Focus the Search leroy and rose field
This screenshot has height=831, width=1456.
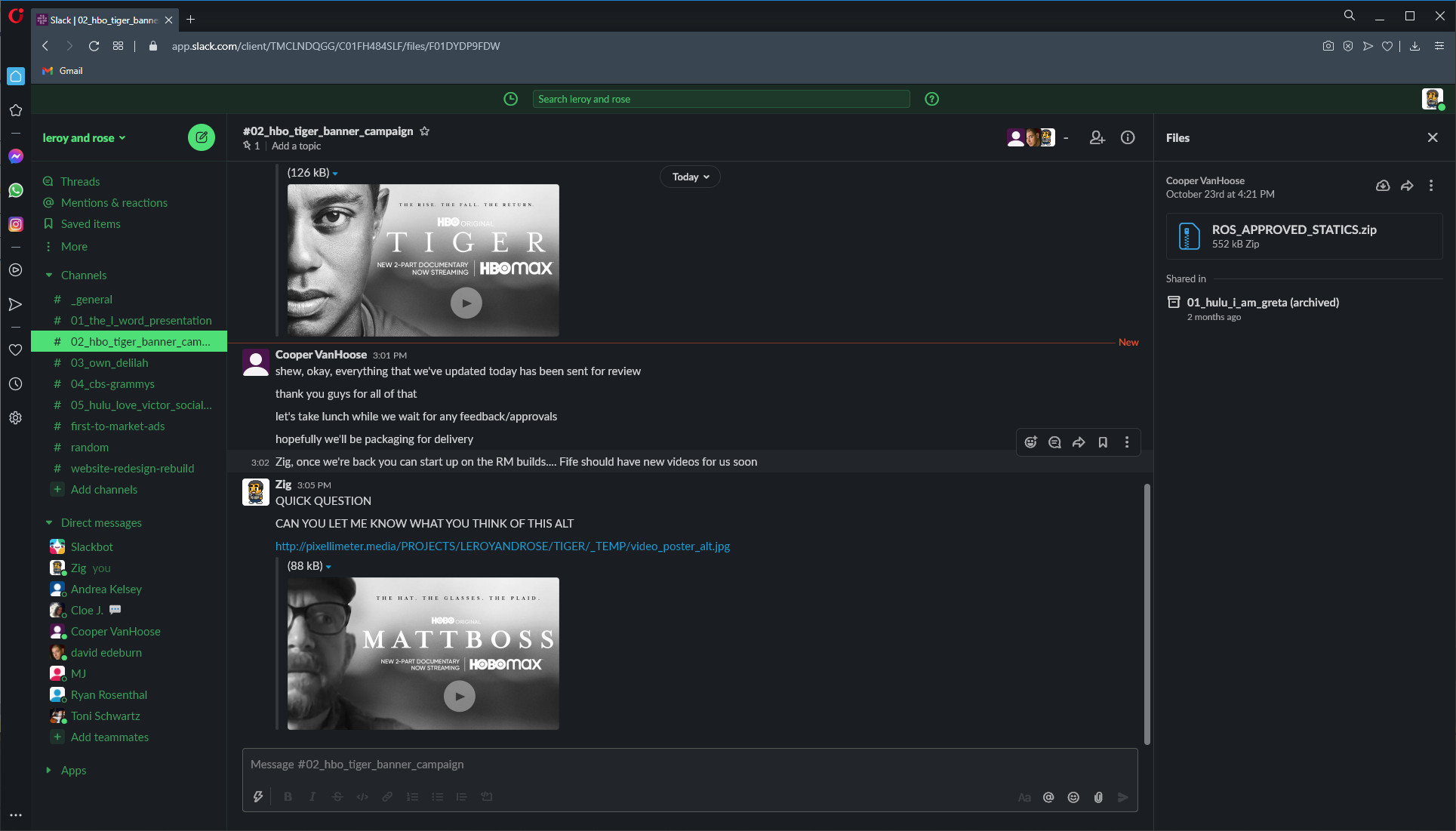coord(721,99)
